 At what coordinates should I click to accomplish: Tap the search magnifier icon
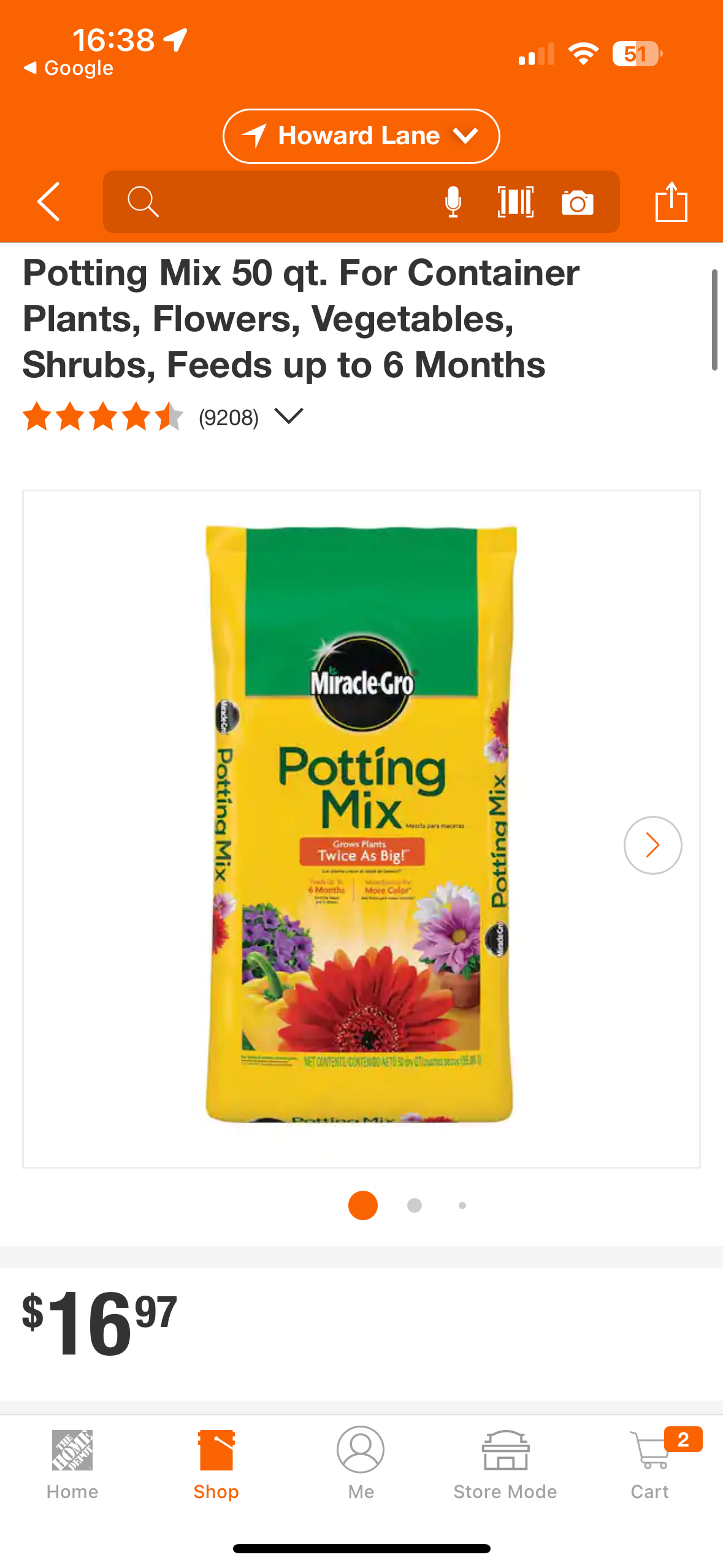(143, 202)
